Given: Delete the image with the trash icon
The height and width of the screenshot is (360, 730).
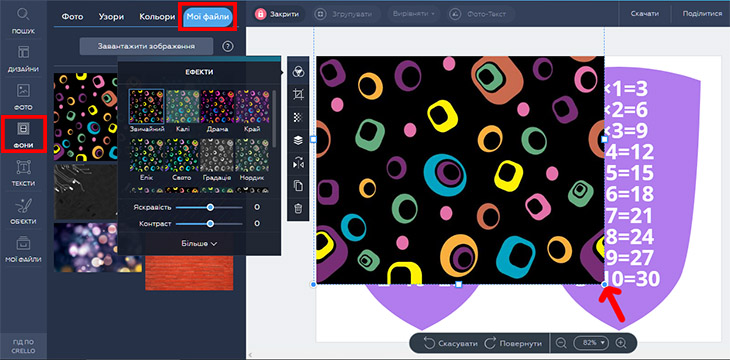Looking at the screenshot, I should 298,209.
